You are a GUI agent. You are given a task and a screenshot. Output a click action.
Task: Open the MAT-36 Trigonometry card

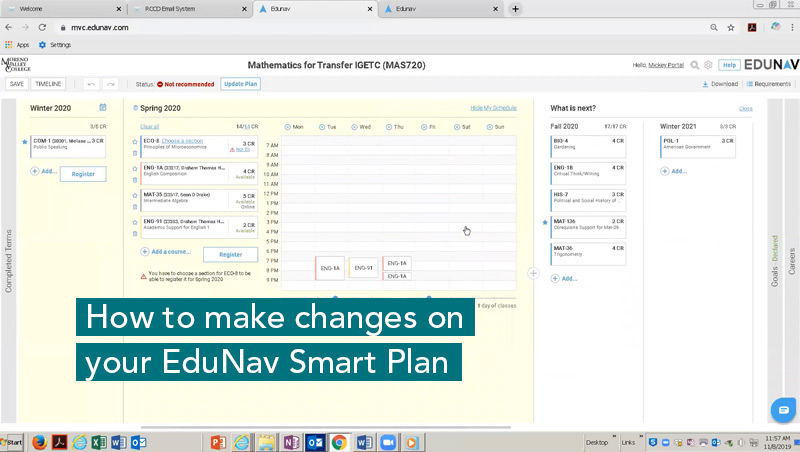tap(588, 254)
